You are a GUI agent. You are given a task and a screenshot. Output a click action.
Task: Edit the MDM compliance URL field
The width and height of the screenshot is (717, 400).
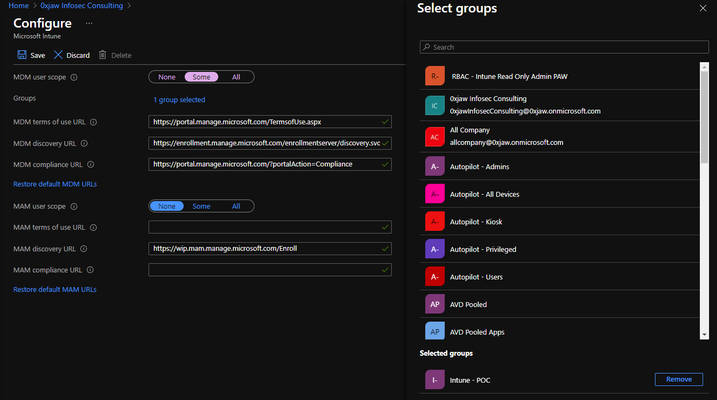(270, 164)
